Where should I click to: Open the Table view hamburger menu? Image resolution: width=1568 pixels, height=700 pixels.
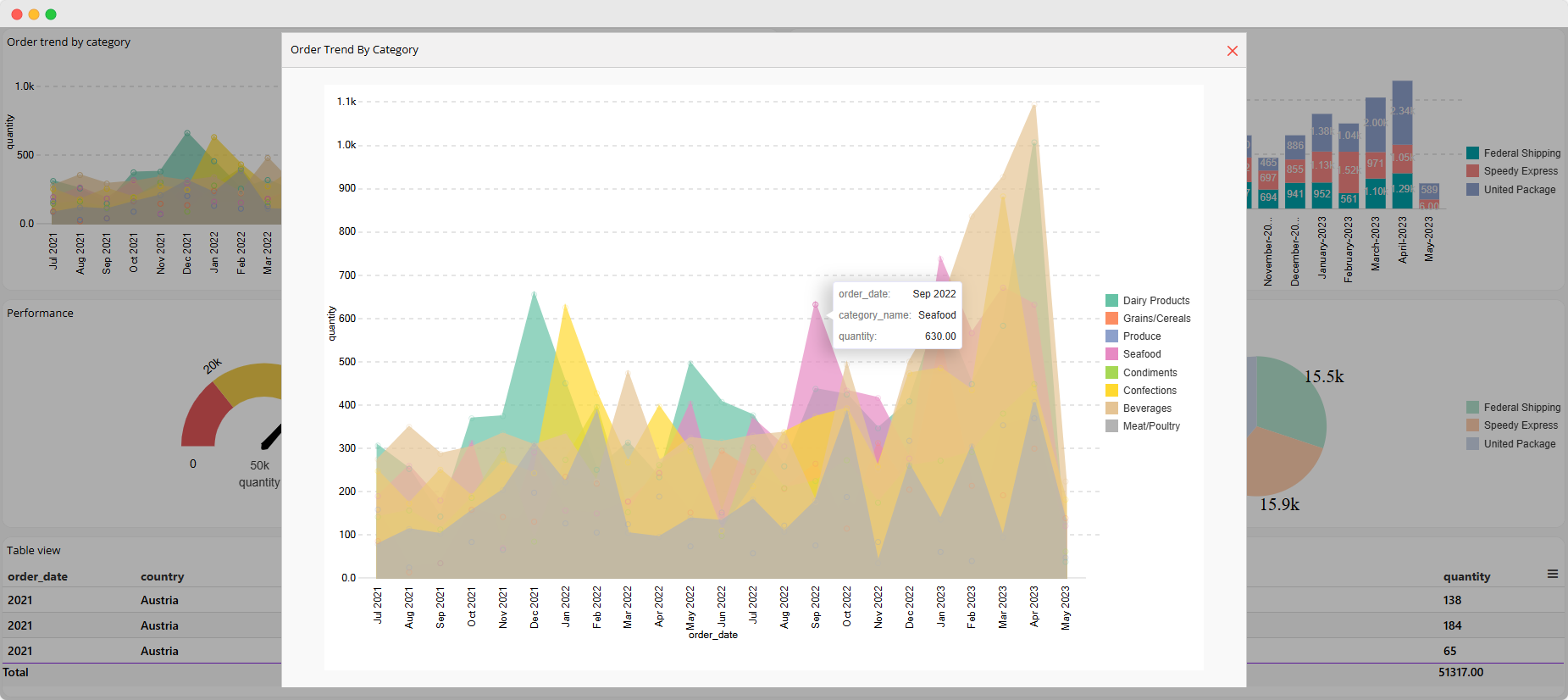click(1553, 574)
